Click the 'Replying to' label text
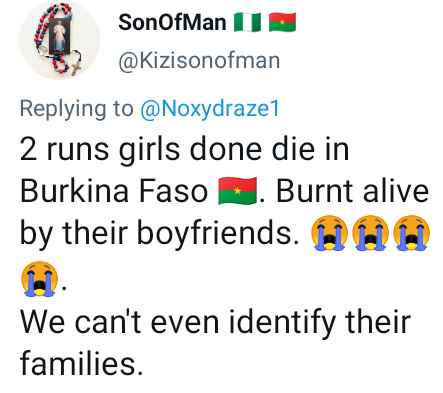 click(76, 109)
